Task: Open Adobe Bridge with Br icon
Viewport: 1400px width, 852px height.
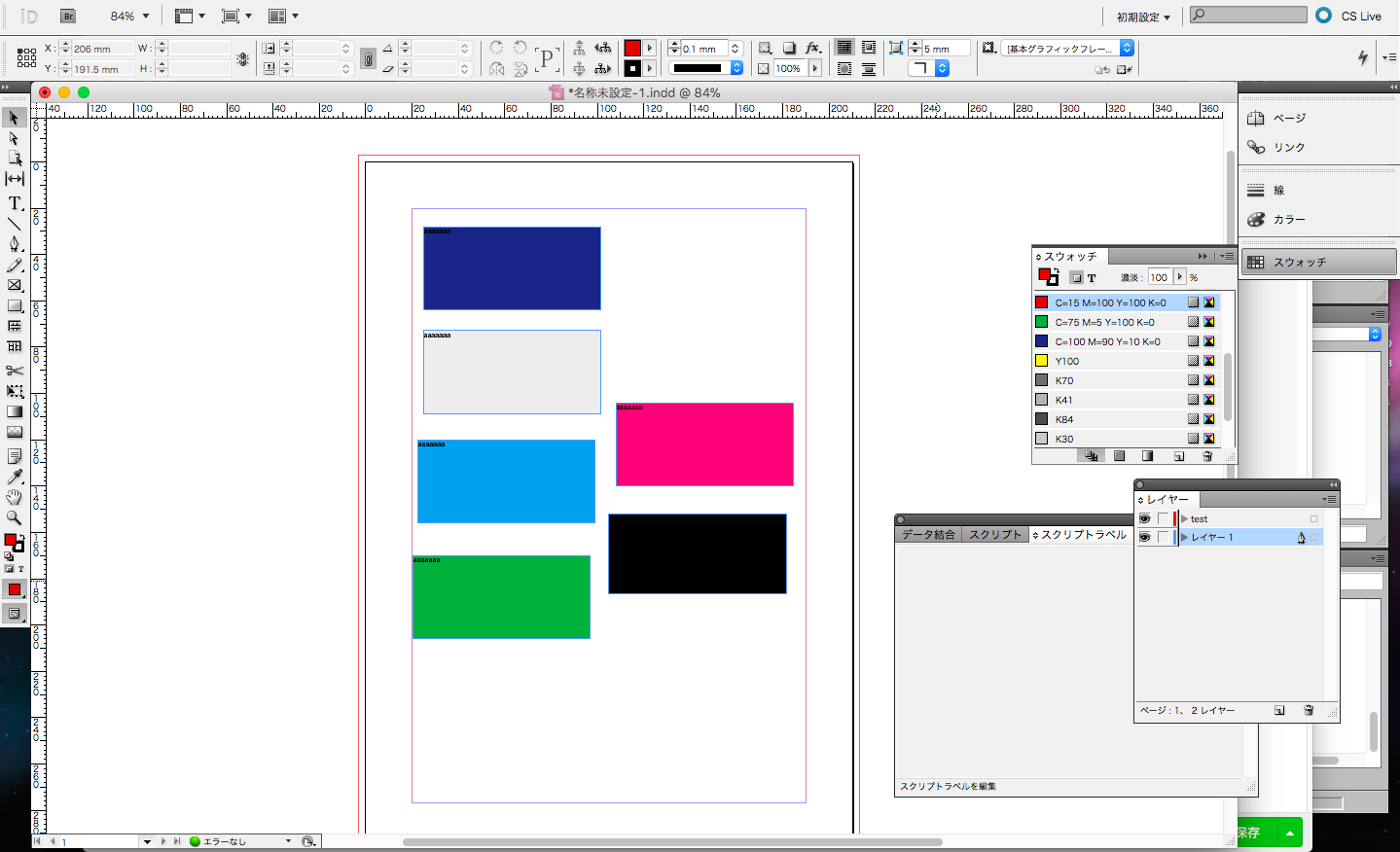Action: (x=67, y=16)
